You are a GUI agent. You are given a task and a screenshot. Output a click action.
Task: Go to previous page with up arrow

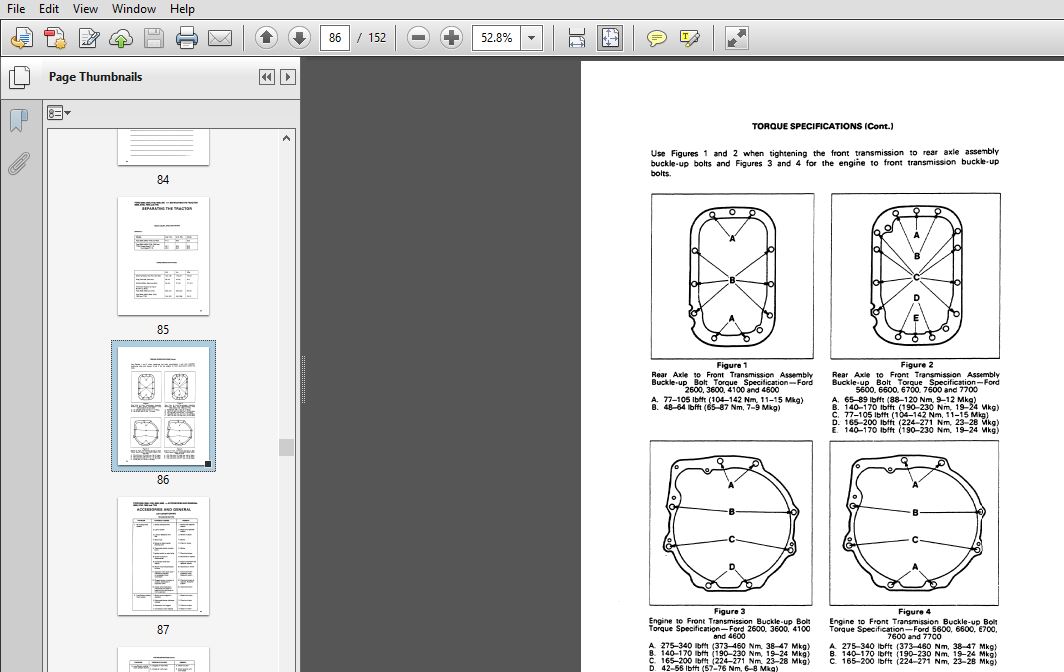pyautogui.click(x=266, y=38)
